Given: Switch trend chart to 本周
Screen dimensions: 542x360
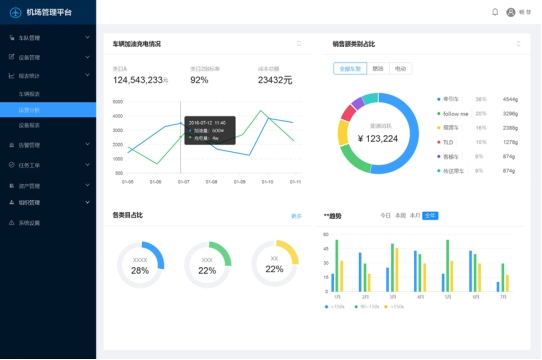Looking at the screenshot, I should tap(400, 215).
